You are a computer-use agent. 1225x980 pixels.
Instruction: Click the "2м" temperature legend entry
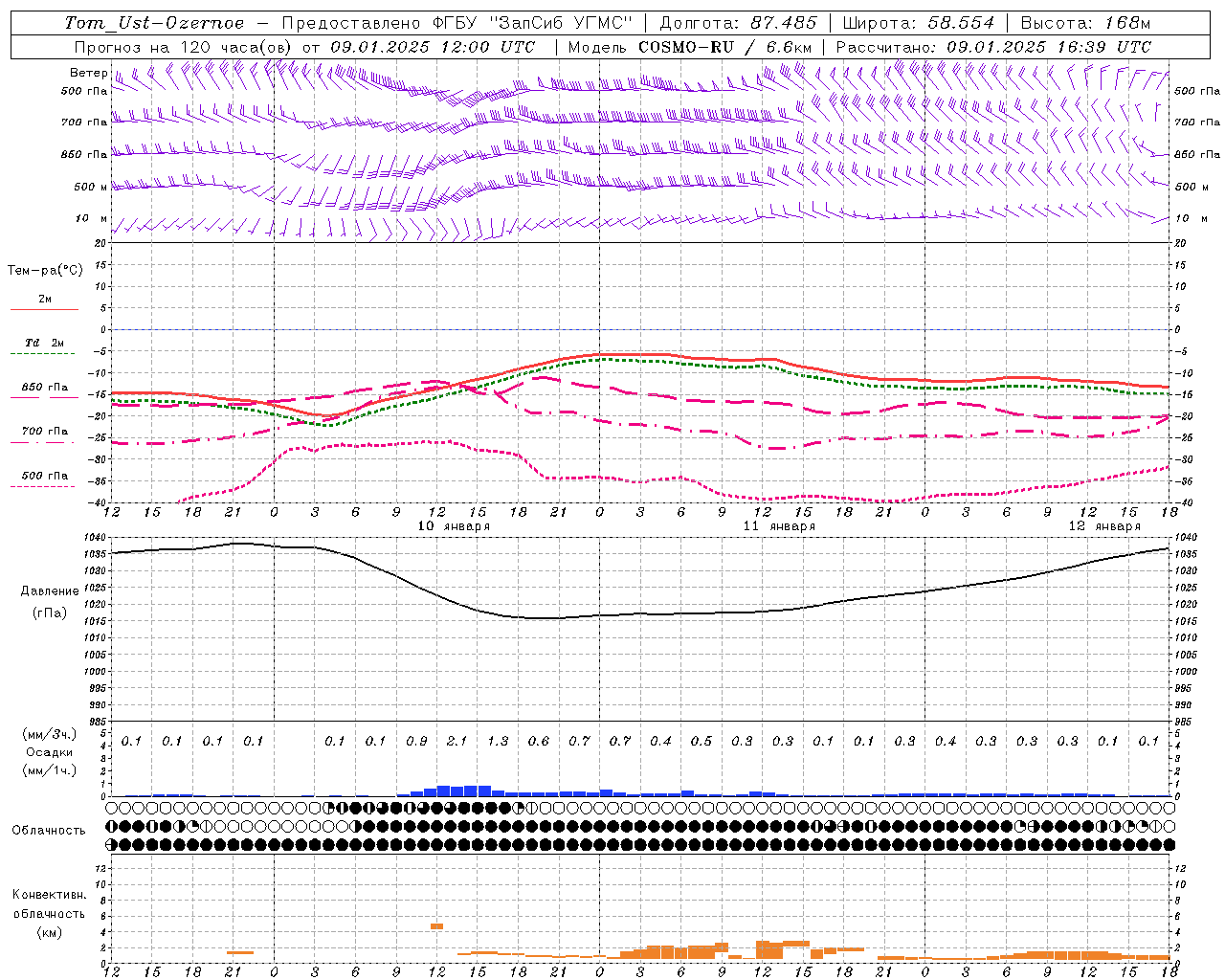click(45, 299)
